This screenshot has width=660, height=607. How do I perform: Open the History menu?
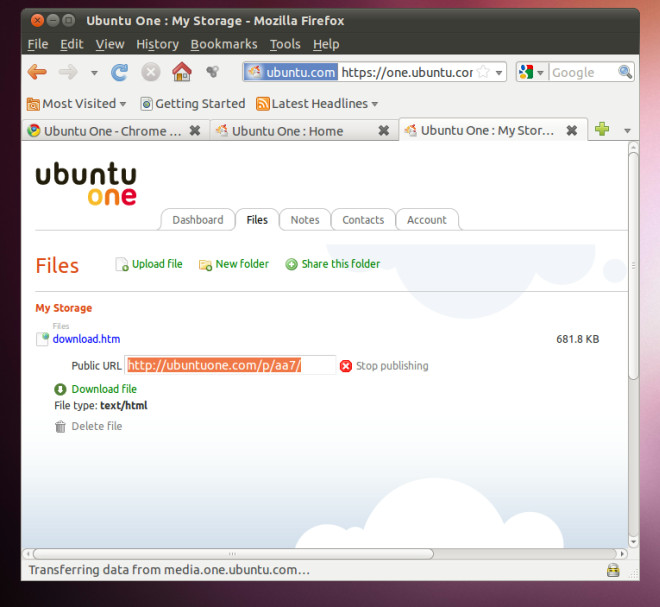157,44
